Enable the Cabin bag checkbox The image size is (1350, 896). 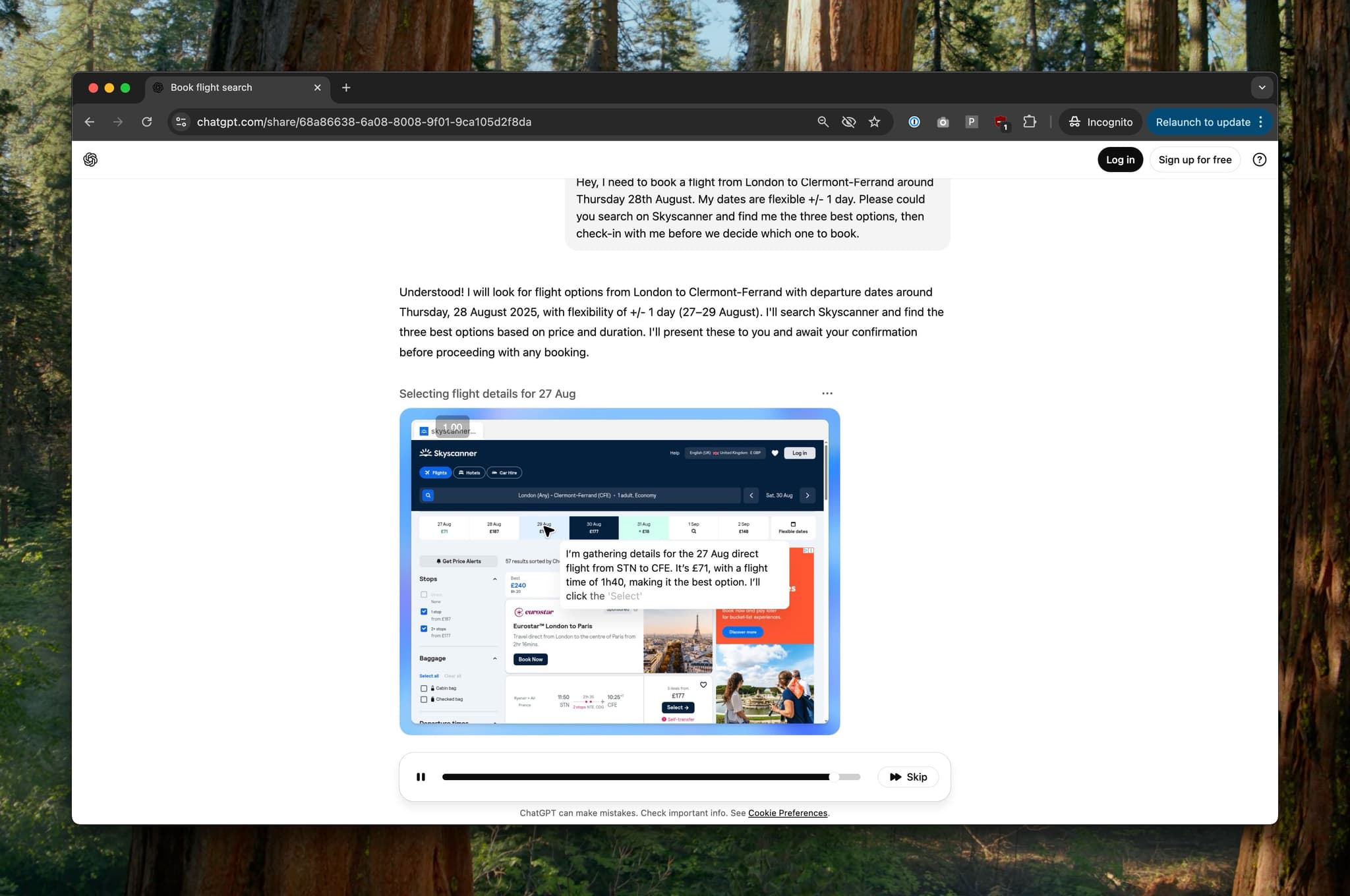424,688
